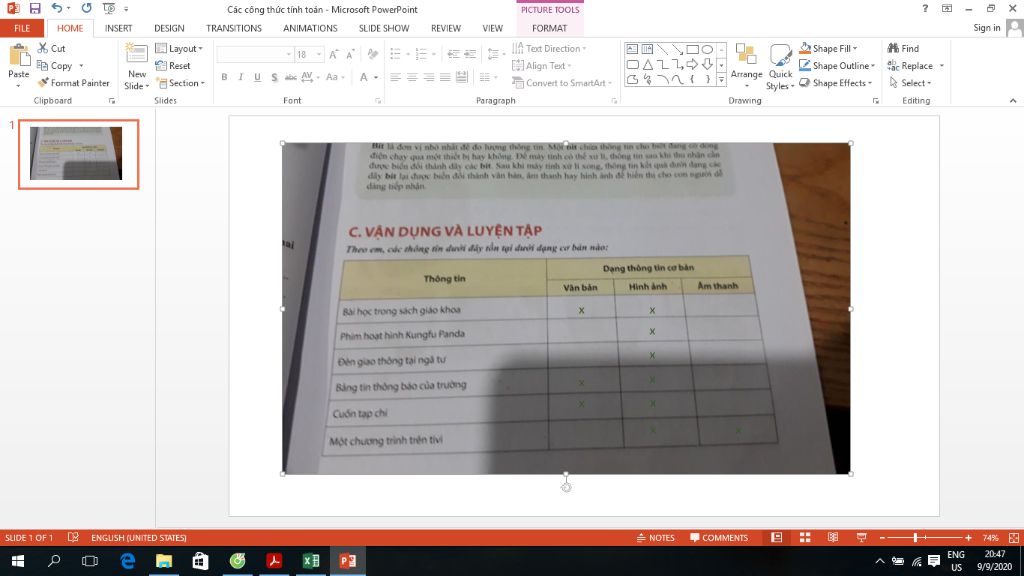Toggle Strikethrough formatting
Screen dimensions: 1024x576
291,77
